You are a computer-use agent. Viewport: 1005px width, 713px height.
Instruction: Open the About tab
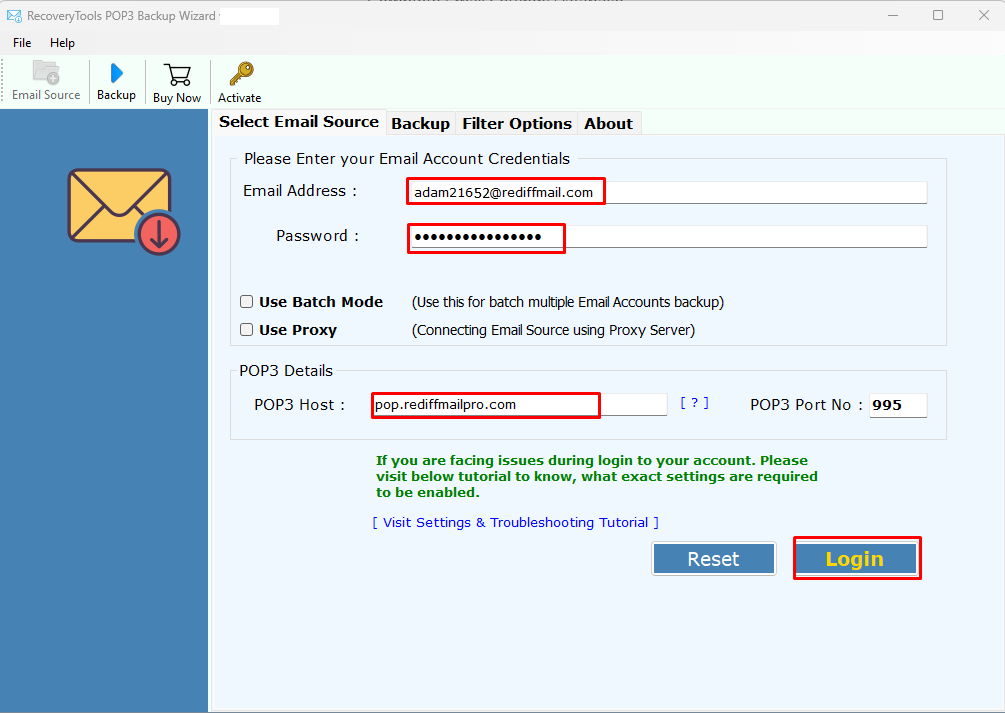(608, 124)
